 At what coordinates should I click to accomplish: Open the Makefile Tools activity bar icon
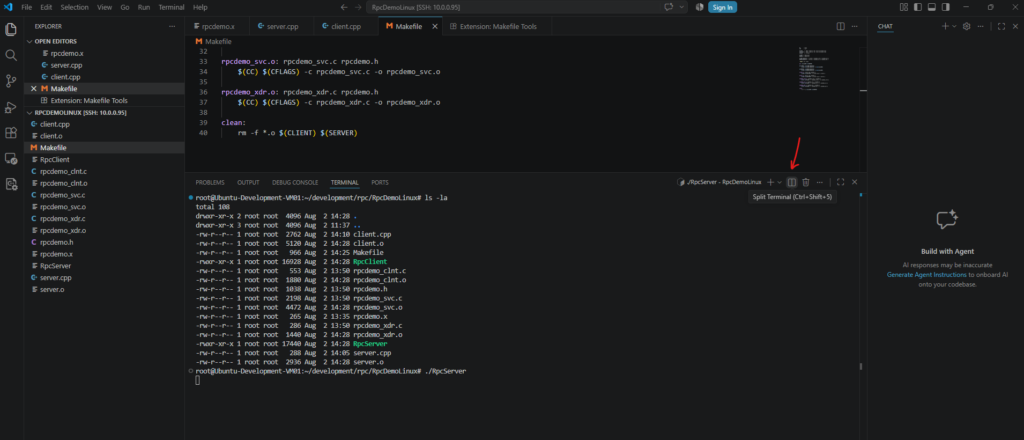pyautogui.click(x=10, y=184)
